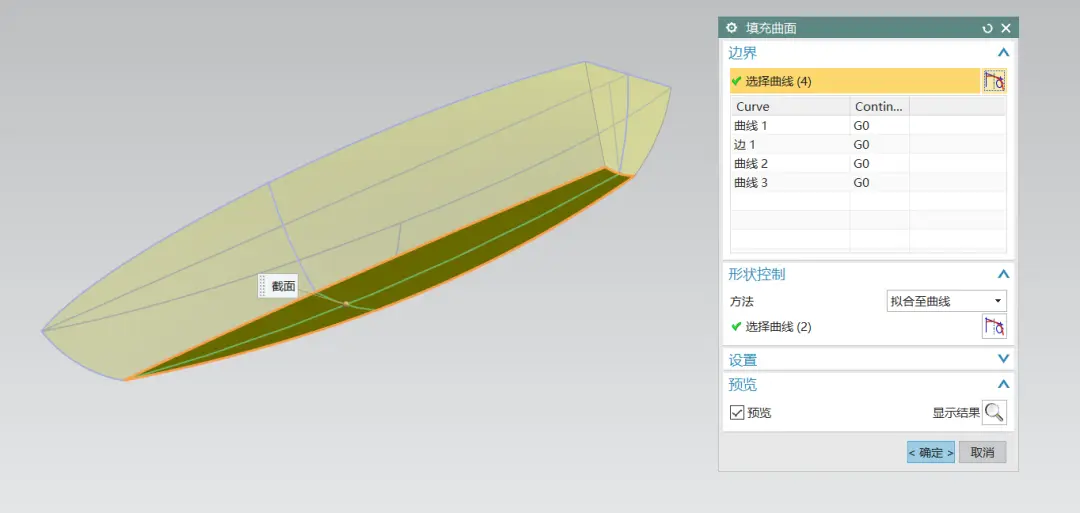Click the drag handle beside 截面 label

[x=262, y=286]
